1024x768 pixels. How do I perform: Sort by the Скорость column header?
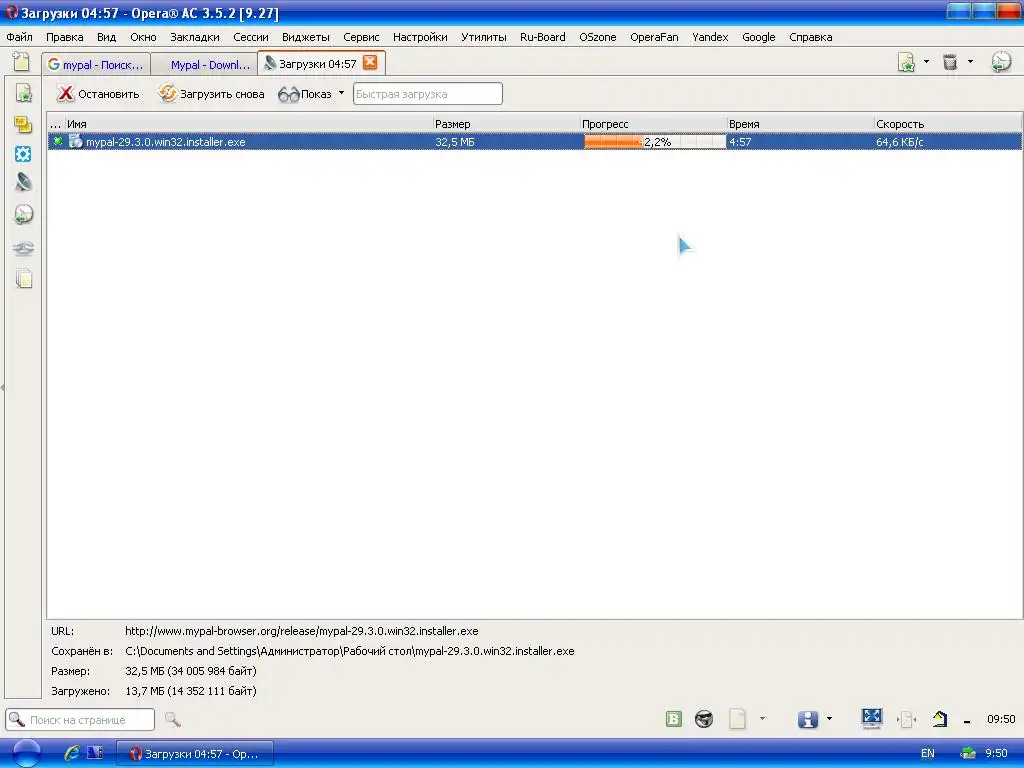(947, 123)
